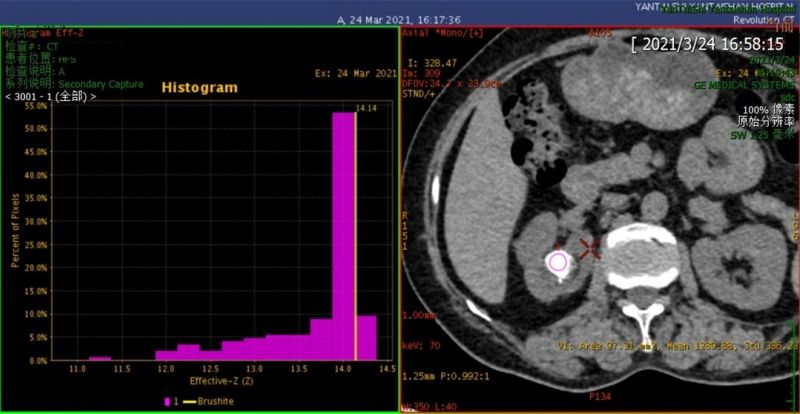This screenshot has width=800, height=414.
Task: Go to previous series using left angle bracket
Action: click(8, 97)
